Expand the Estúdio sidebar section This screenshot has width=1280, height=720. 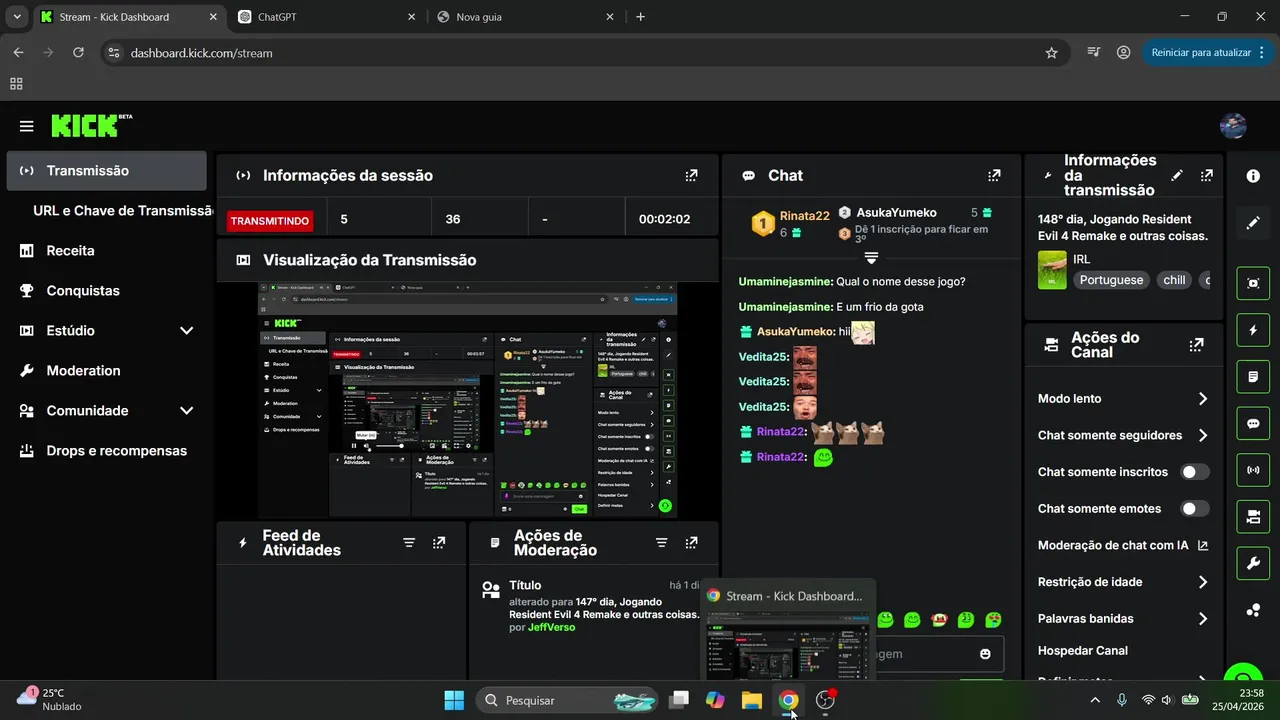tap(186, 330)
